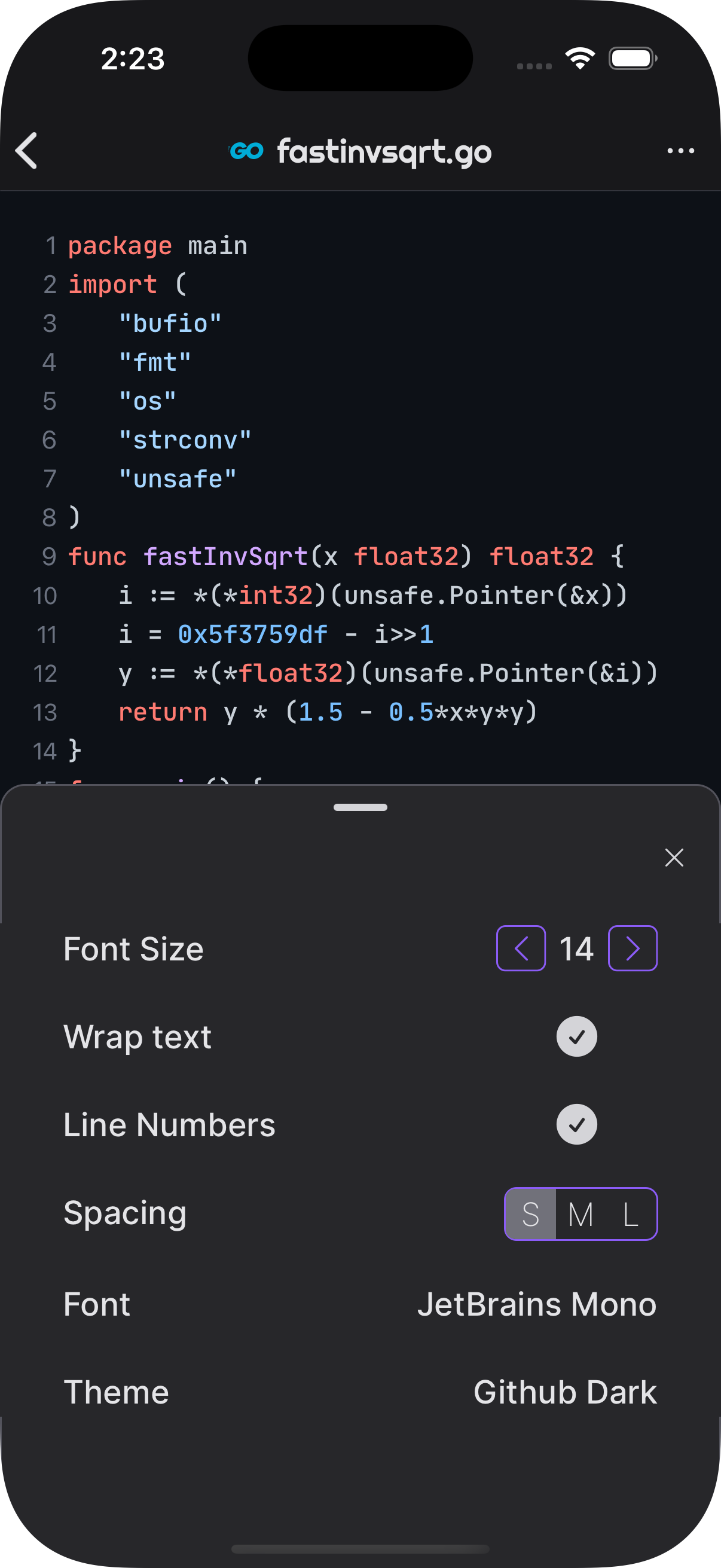721x1568 pixels.
Task: Tap line 9 fastInvSqrt function name
Action: 226,556
